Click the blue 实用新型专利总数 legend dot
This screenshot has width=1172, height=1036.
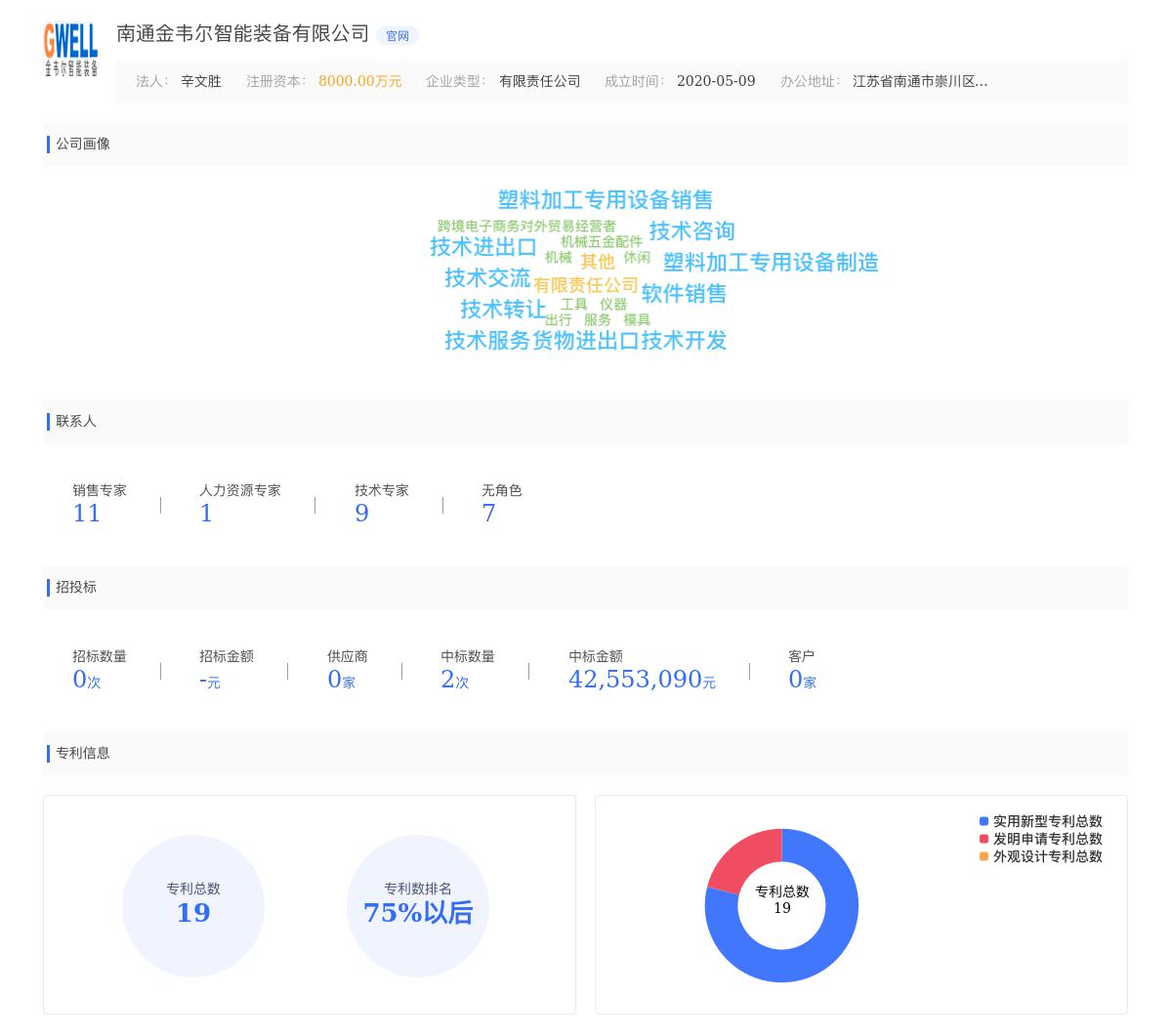pyautogui.click(x=984, y=822)
